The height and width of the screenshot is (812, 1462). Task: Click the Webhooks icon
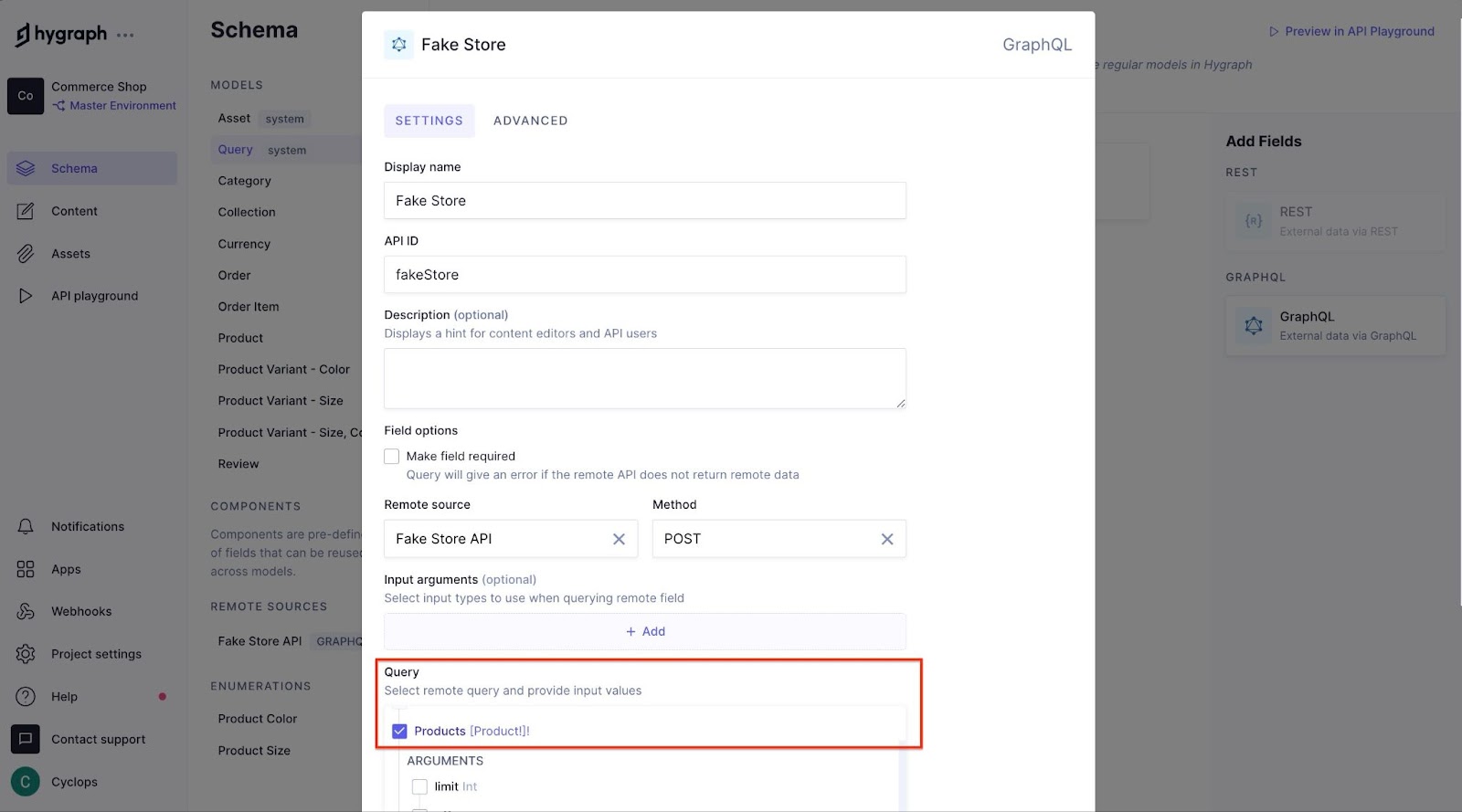click(26, 612)
